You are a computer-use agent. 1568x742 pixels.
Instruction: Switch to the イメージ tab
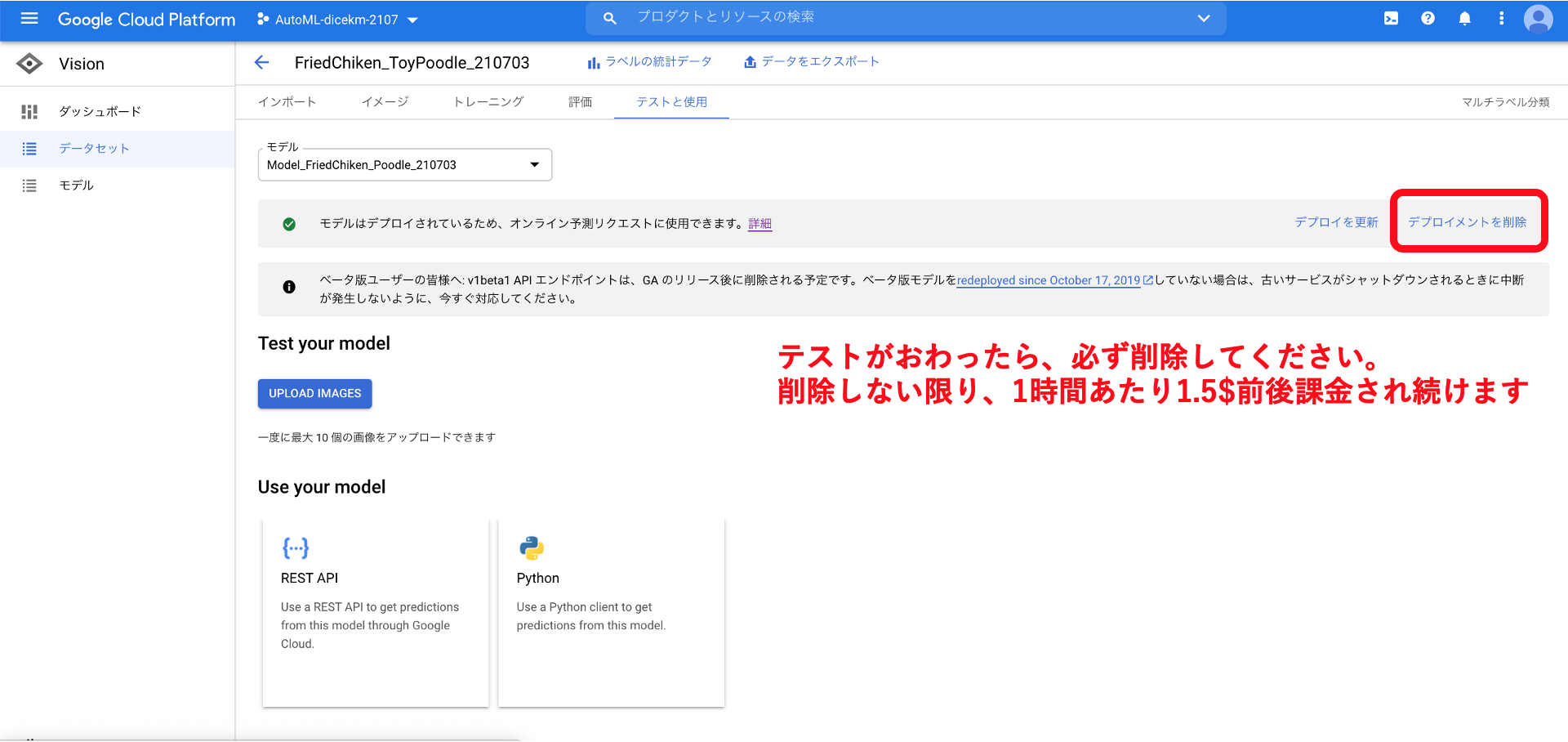pyautogui.click(x=385, y=101)
